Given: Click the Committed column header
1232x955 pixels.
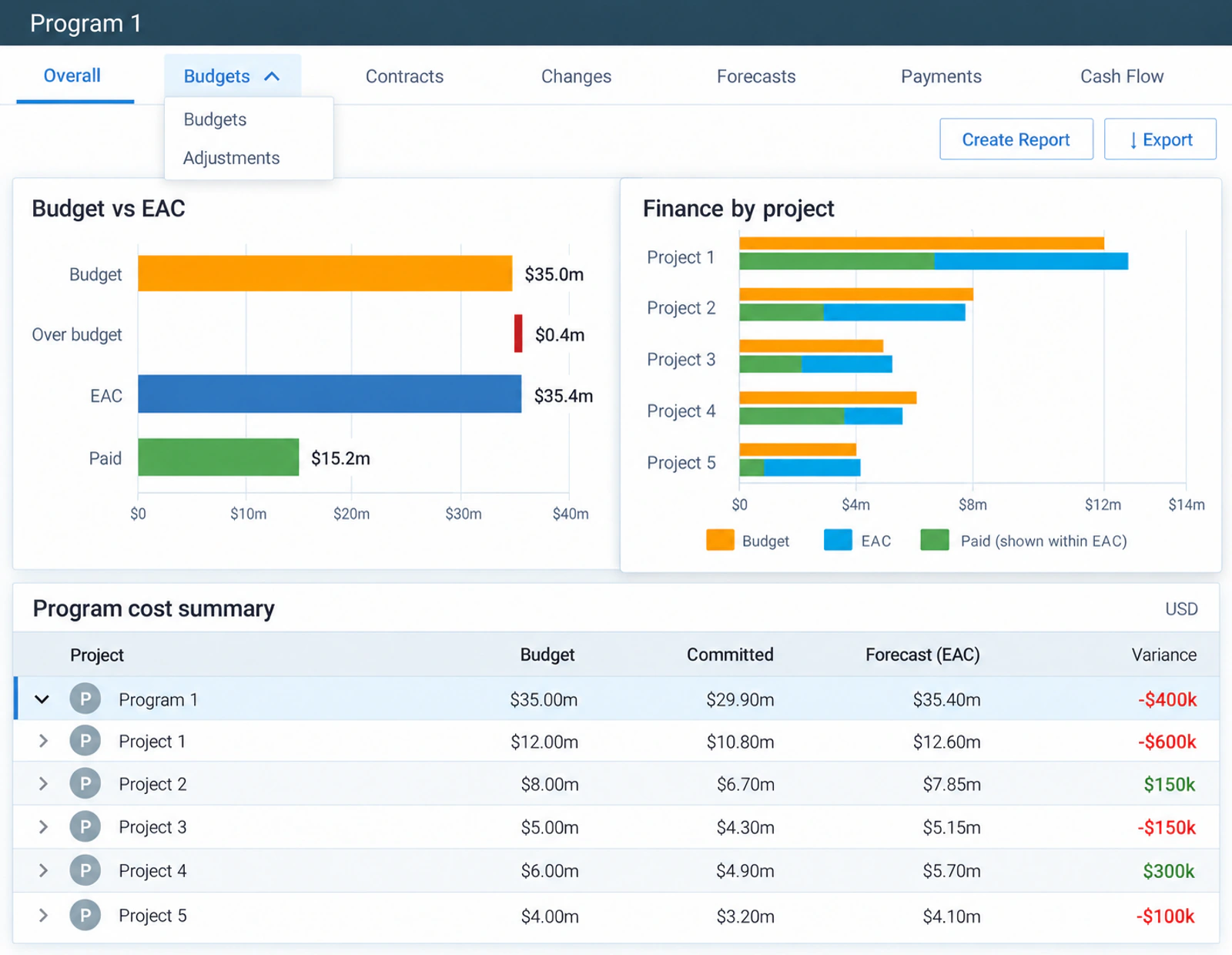Looking at the screenshot, I should pyautogui.click(x=730, y=655).
